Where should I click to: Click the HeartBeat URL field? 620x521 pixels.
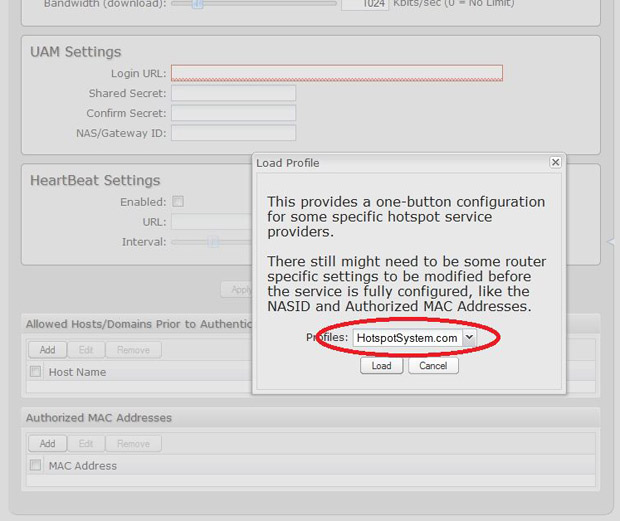(212, 222)
